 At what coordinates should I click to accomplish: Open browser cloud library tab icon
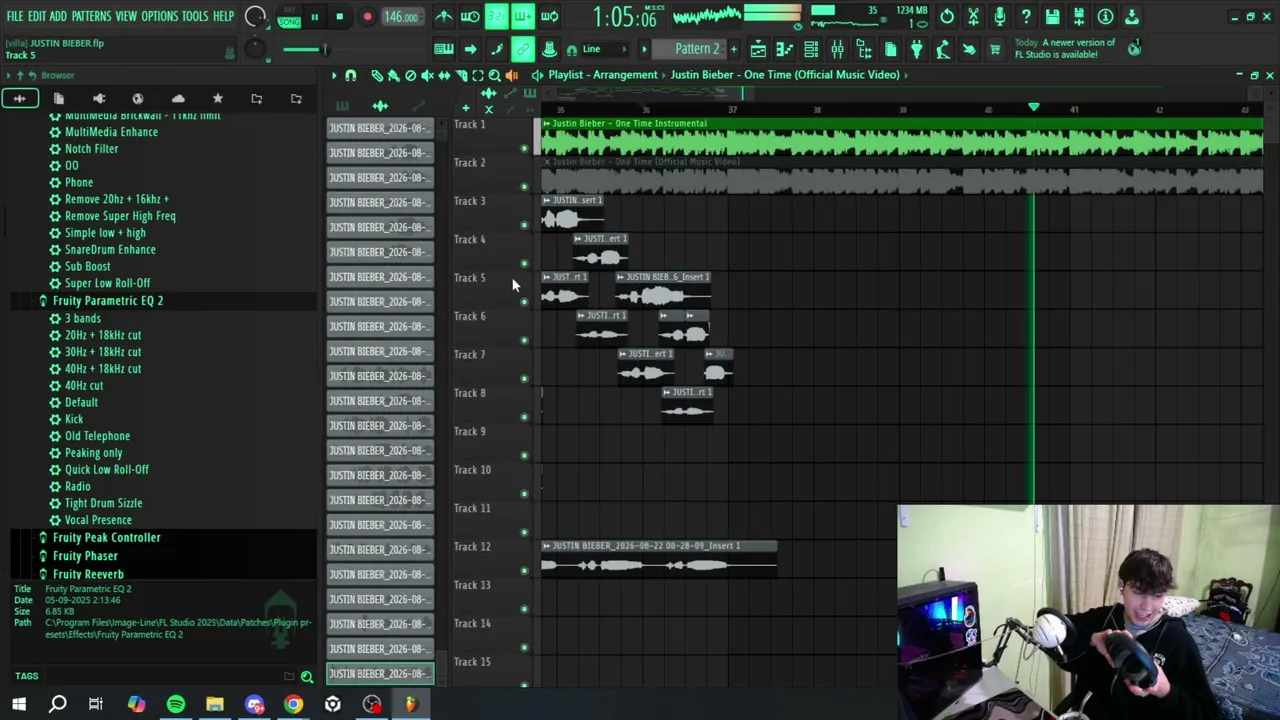[x=178, y=98]
